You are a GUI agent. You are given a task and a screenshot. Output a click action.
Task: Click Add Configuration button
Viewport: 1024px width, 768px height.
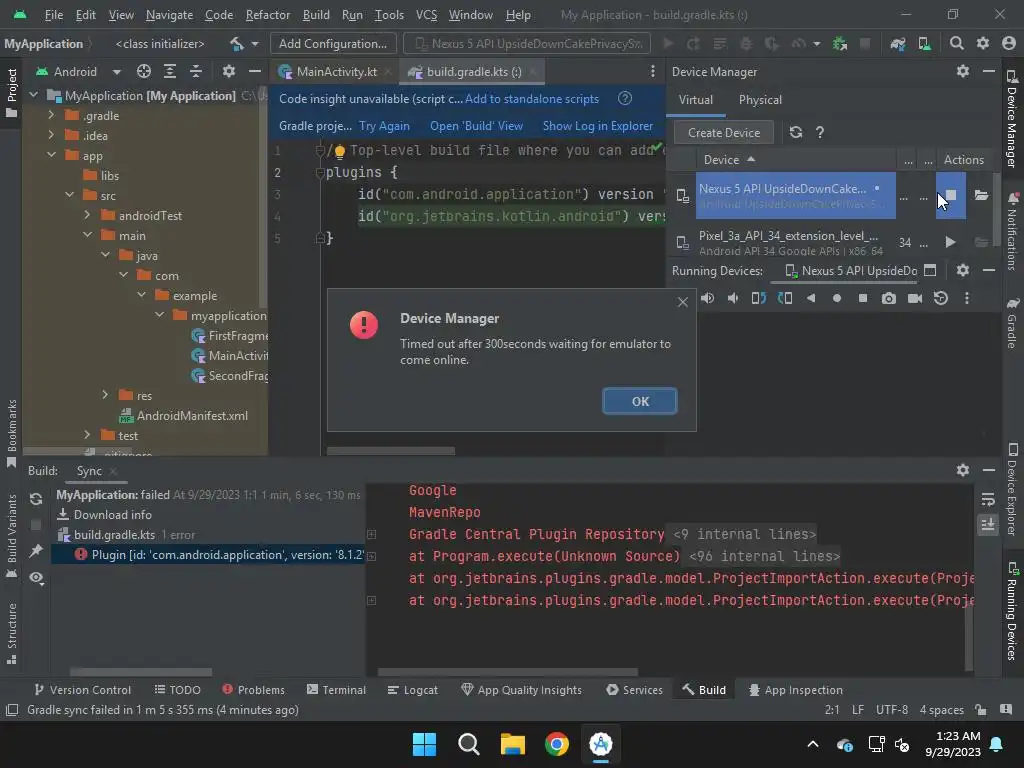point(332,44)
